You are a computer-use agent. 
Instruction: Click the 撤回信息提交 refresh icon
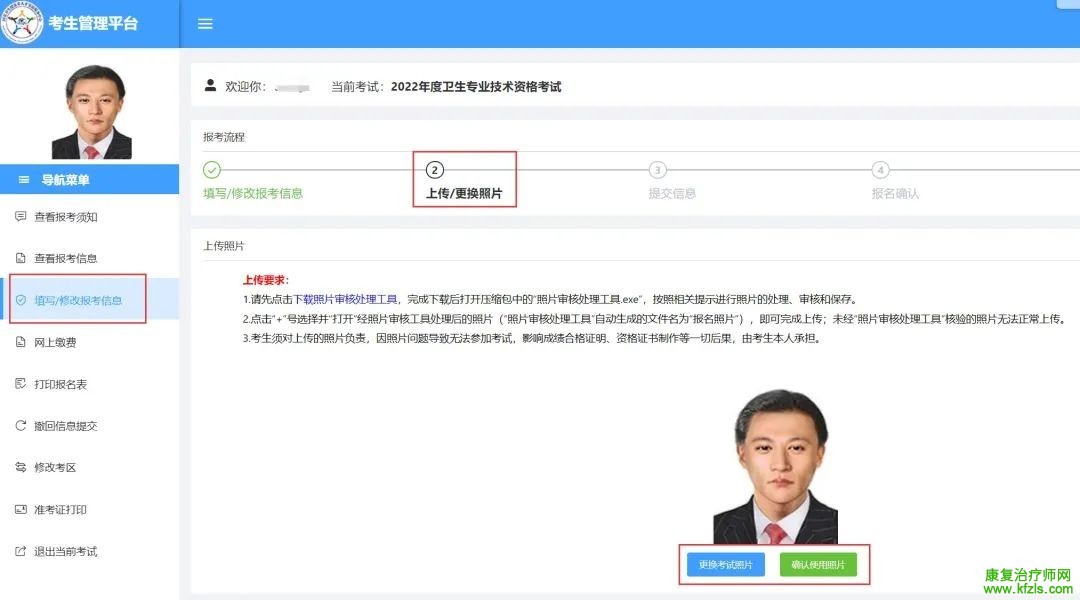pos(20,426)
